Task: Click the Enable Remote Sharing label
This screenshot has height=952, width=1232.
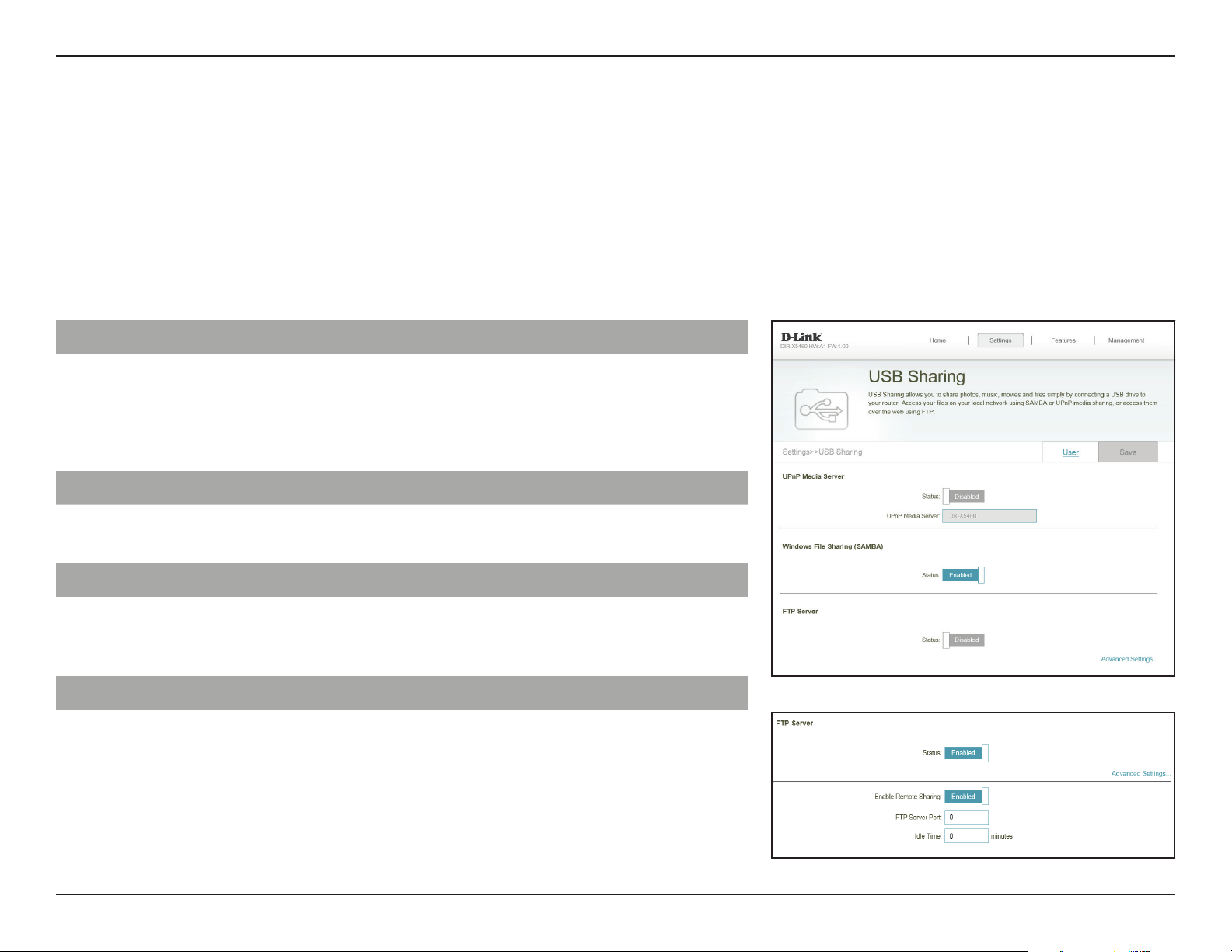Action: tap(908, 797)
